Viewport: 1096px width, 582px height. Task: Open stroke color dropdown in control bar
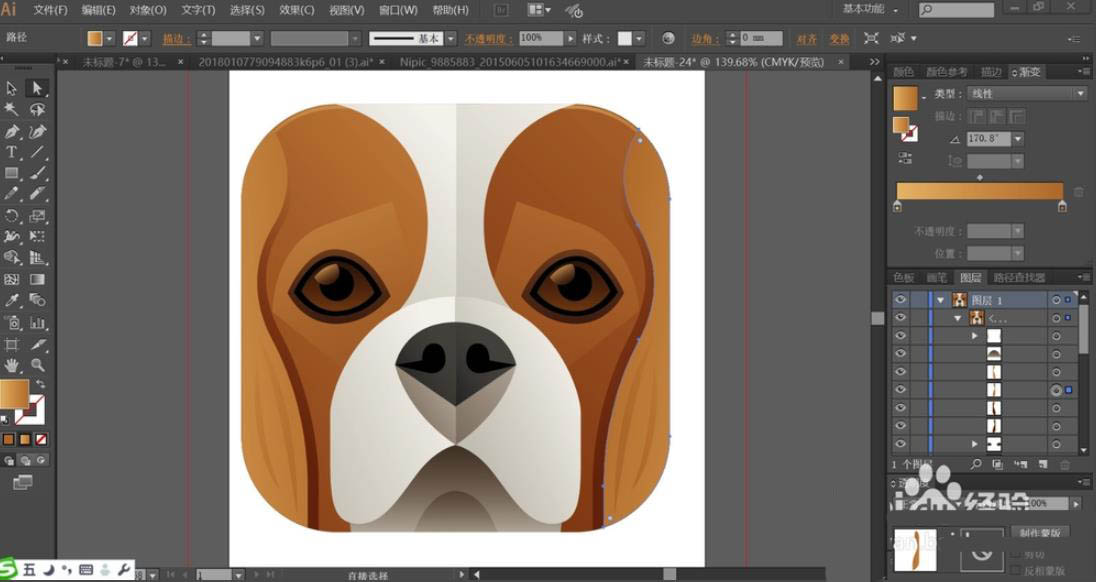[145, 38]
